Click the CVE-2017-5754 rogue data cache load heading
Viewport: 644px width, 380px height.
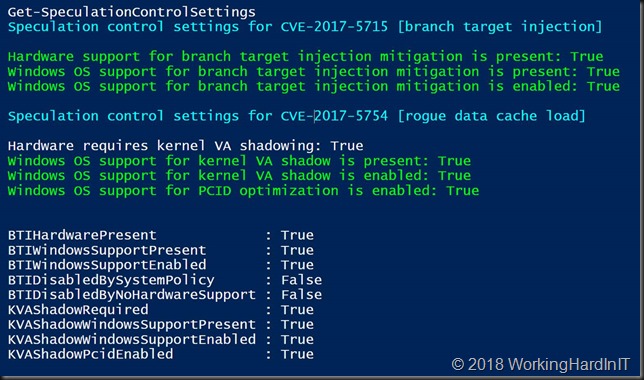[297, 116]
